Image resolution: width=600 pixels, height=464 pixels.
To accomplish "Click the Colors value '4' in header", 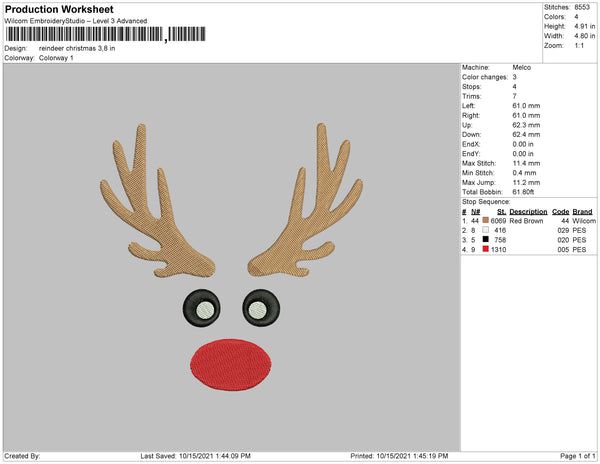I will pyautogui.click(x=576, y=17).
